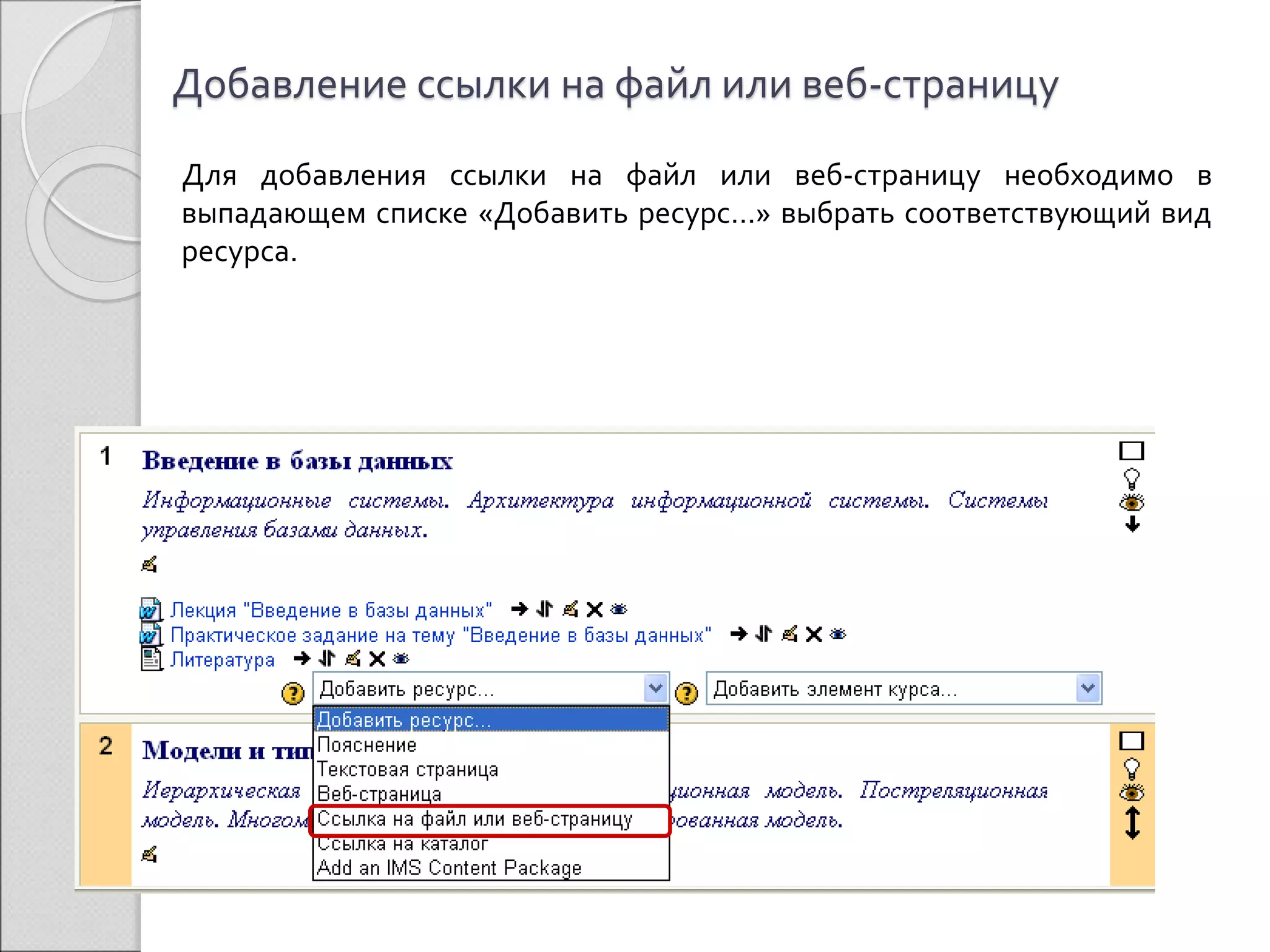
Task: Open Практическое задание на тему link
Action: 440,635
